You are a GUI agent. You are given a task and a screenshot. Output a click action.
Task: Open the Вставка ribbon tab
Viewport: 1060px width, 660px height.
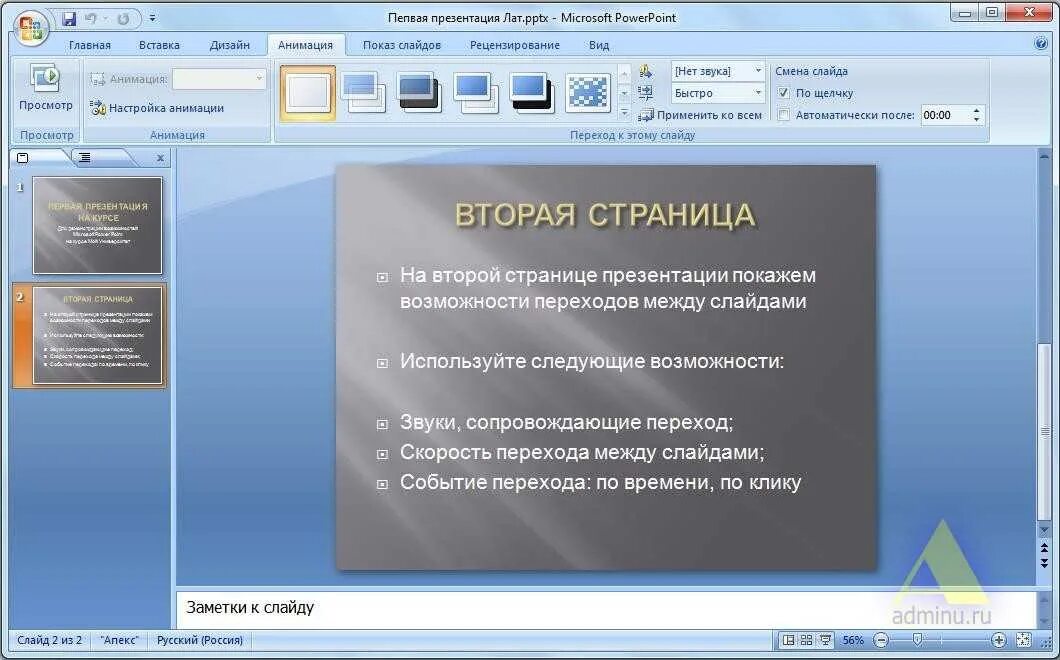159,45
